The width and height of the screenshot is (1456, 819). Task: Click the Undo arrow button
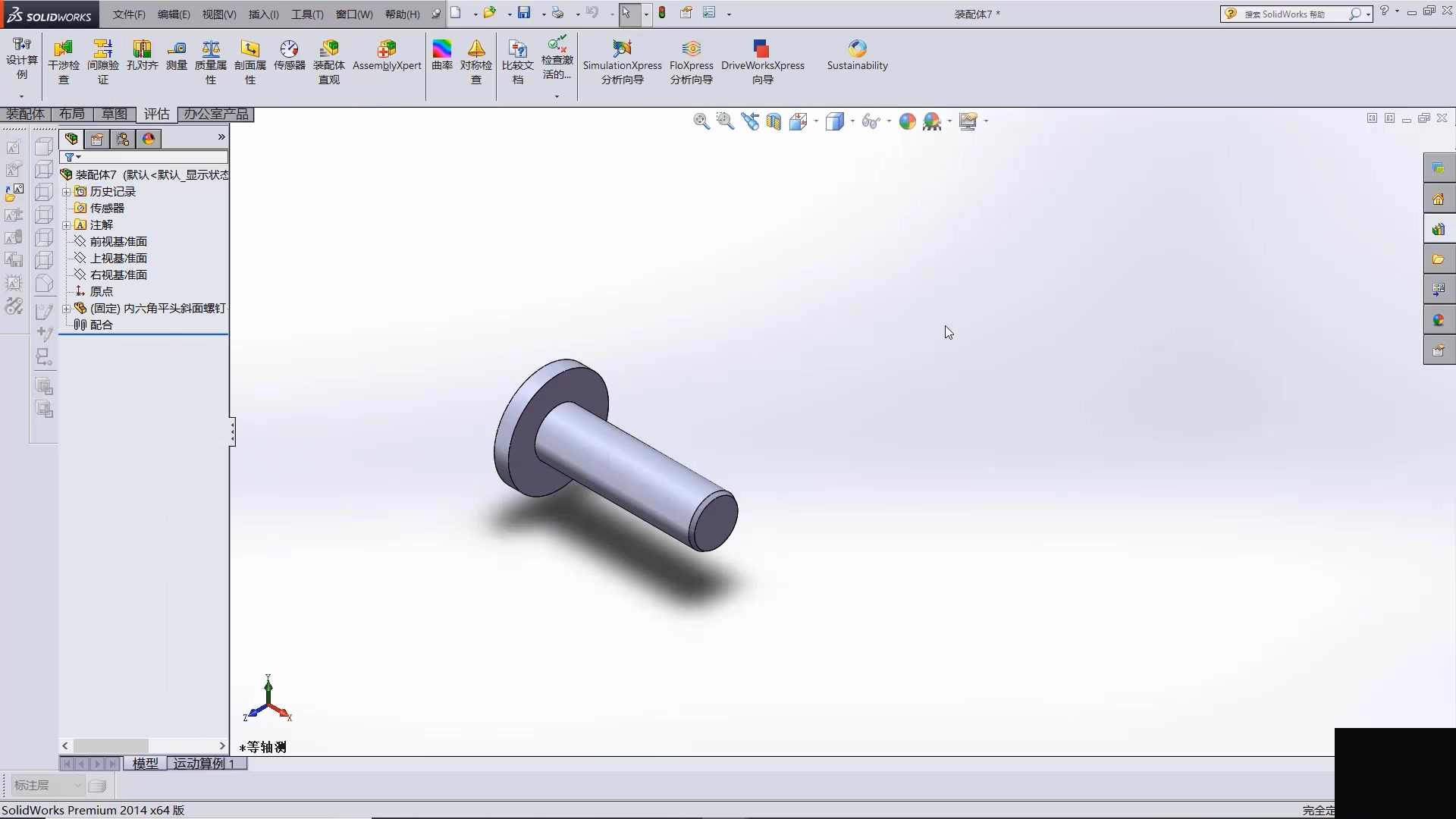pos(592,13)
